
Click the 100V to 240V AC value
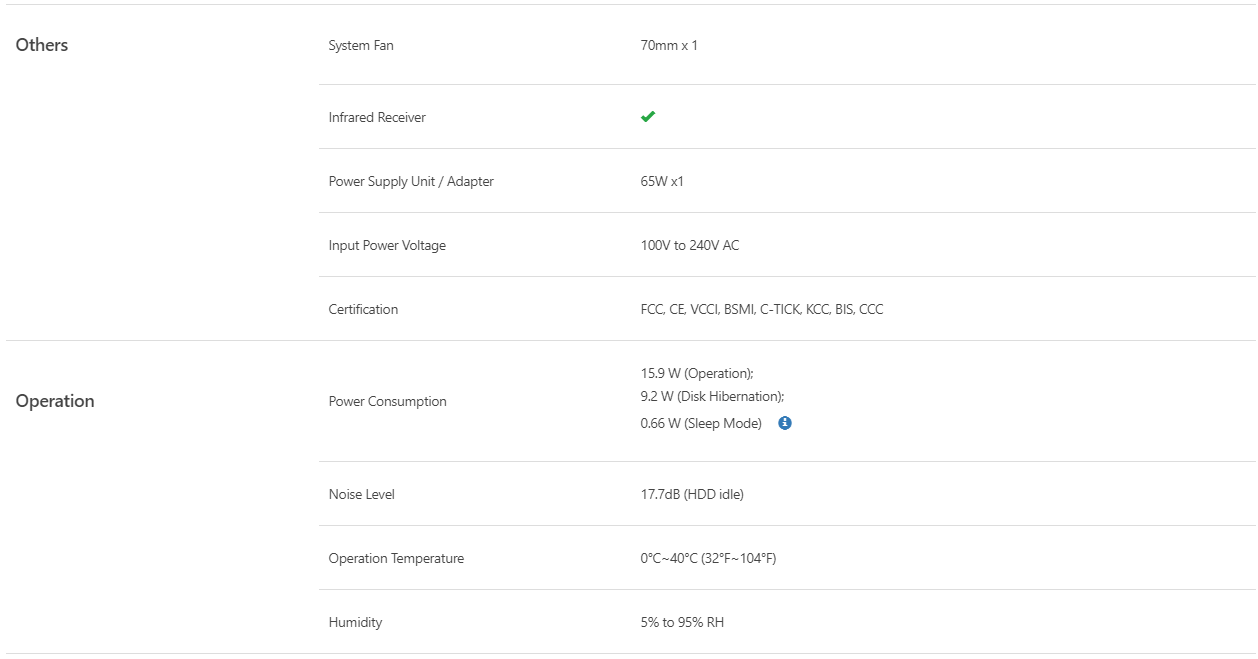(x=690, y=245)
